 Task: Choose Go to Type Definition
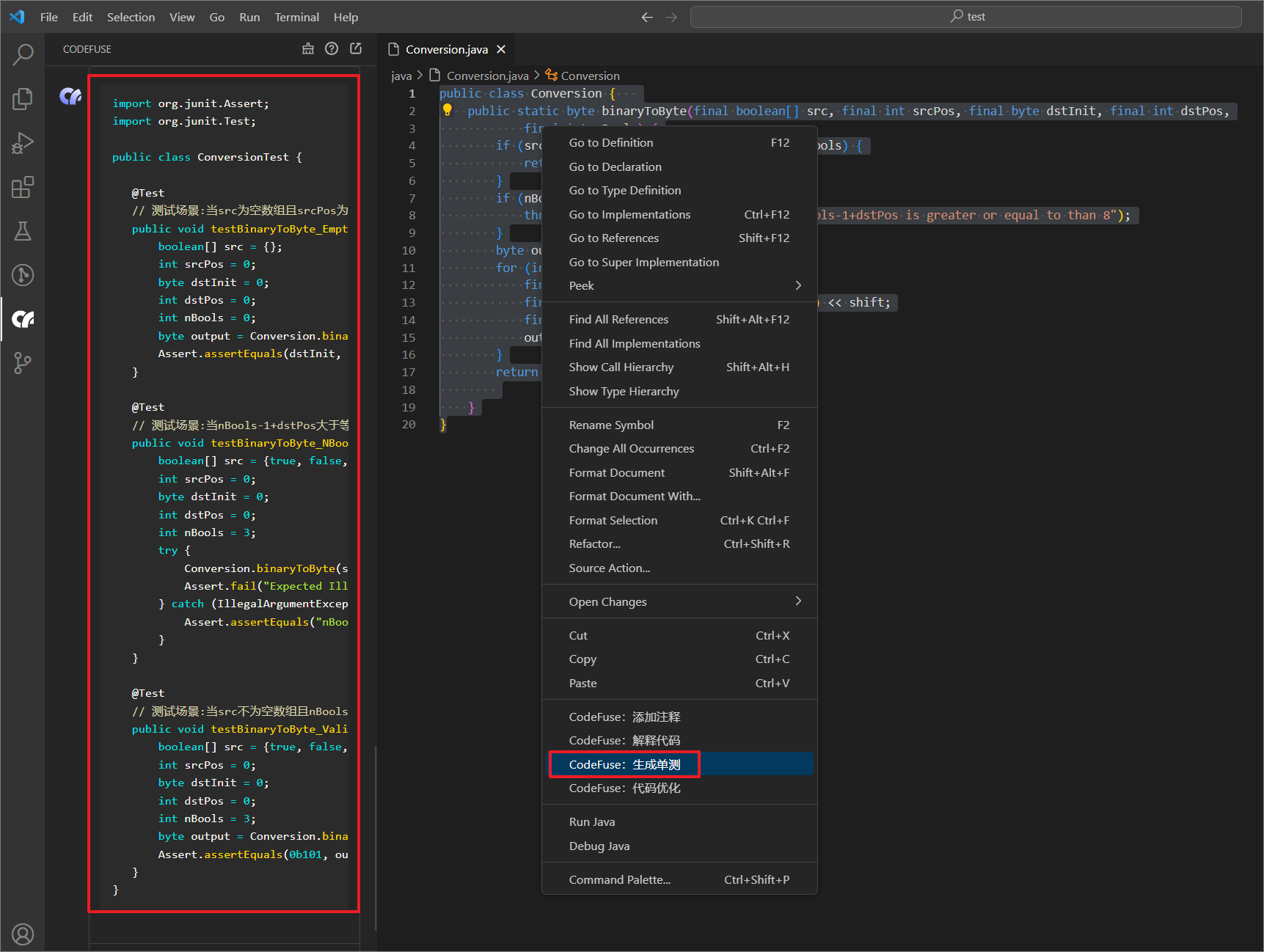tap(679, 190)
